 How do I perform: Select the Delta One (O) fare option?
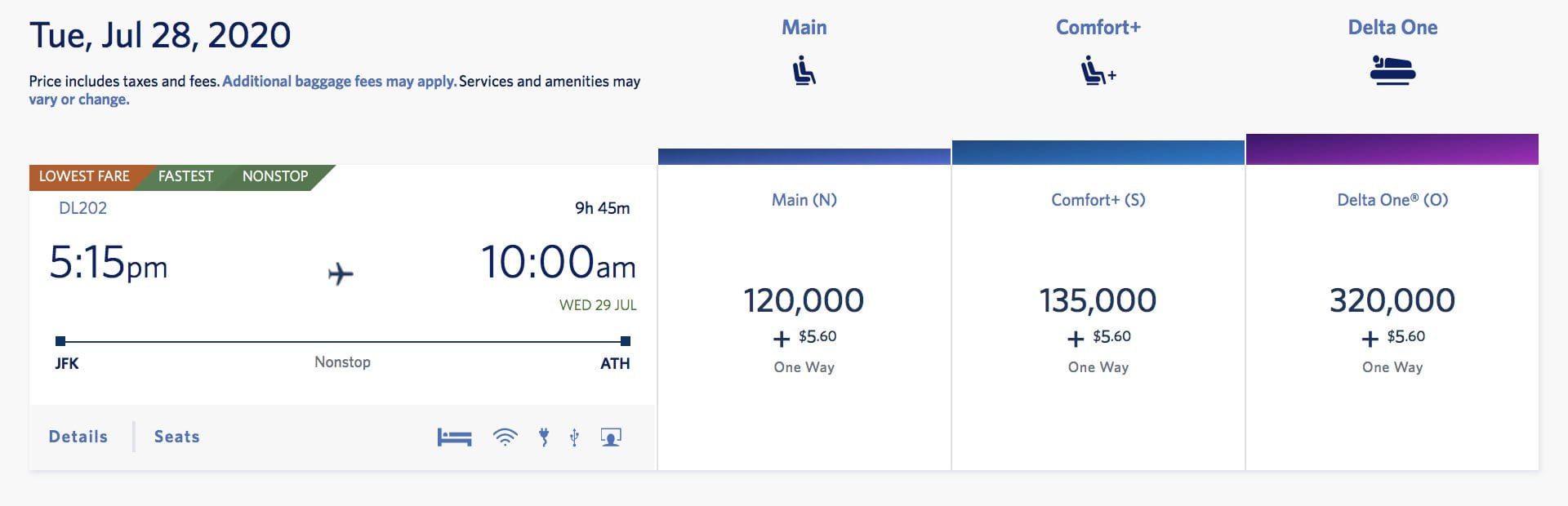click(x=1392, y=300)
